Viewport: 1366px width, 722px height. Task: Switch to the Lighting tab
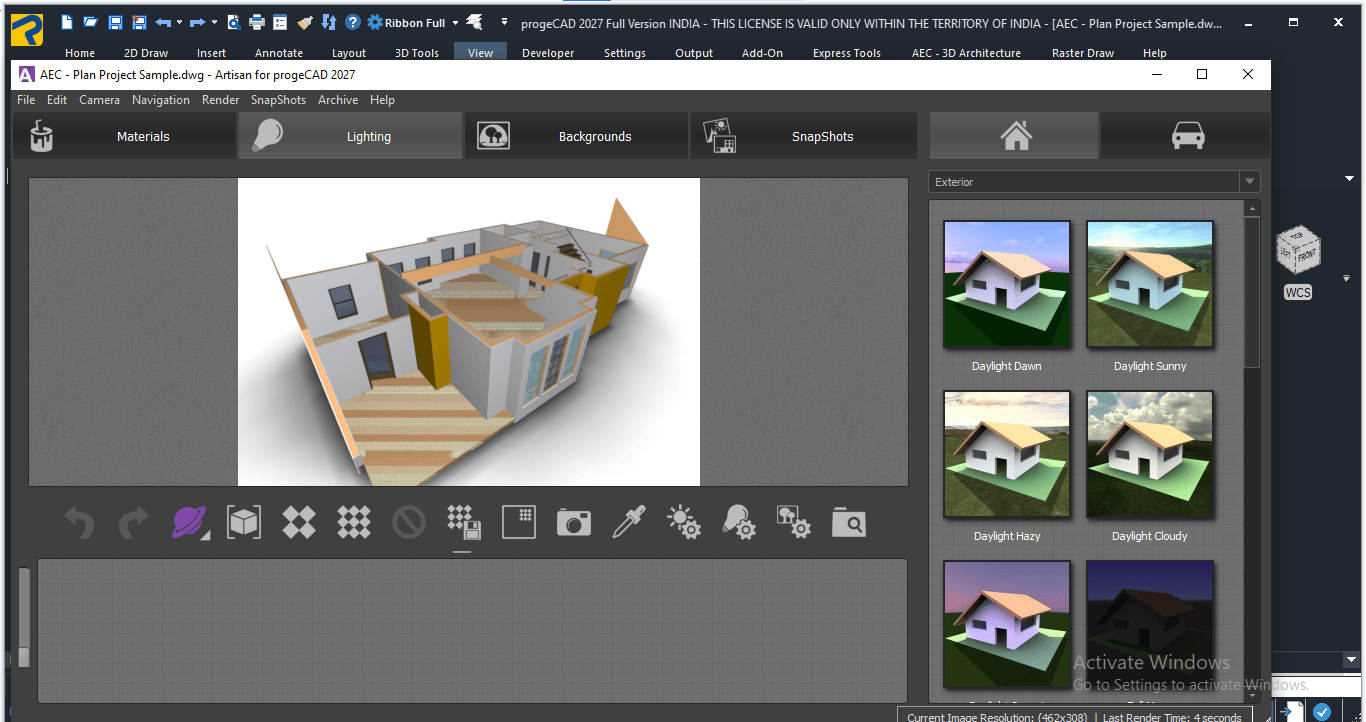pos(350,136)
